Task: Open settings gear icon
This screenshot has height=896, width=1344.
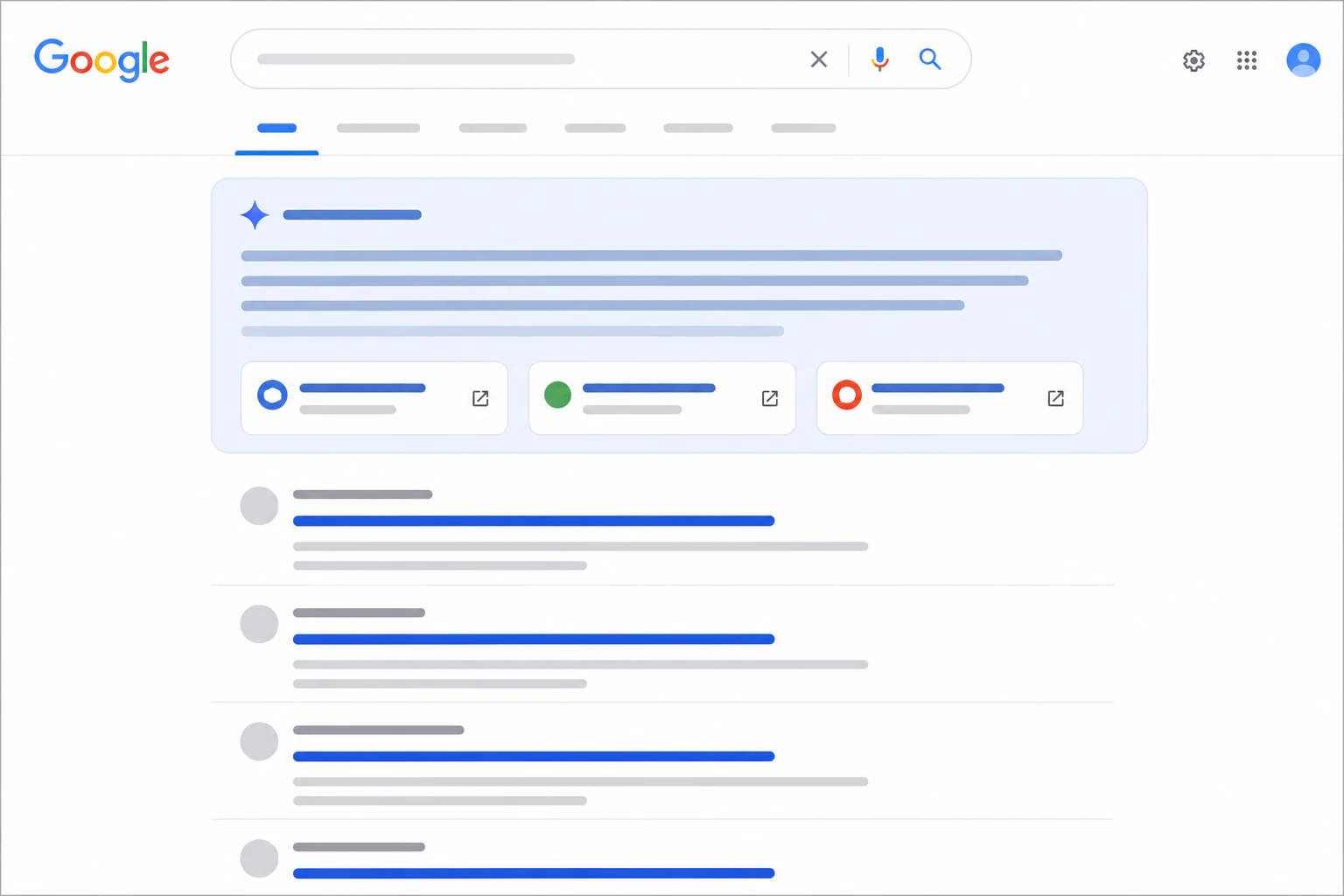Action: (1193, 60)
